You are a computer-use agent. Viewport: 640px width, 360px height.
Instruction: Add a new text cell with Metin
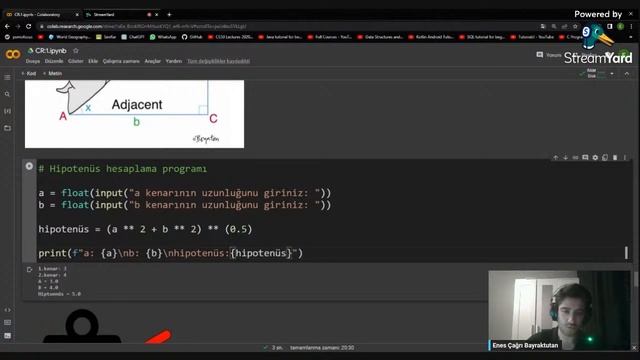(x=53, y=73)
